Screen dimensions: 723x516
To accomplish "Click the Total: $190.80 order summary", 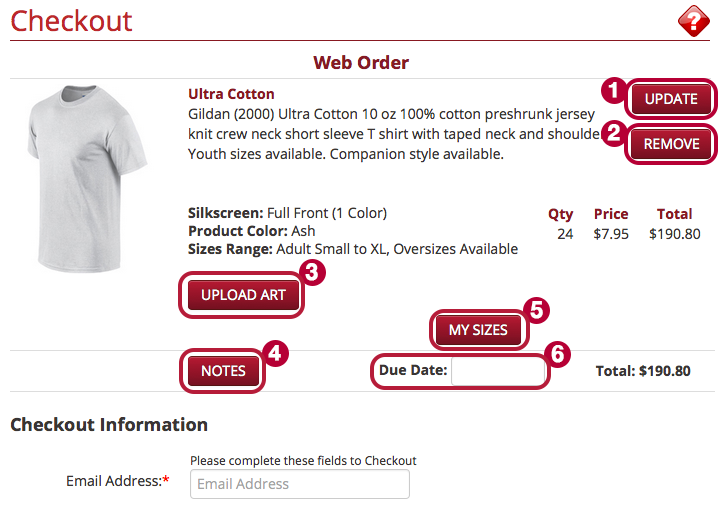I will pyautogui.click(x=643, y=371).
